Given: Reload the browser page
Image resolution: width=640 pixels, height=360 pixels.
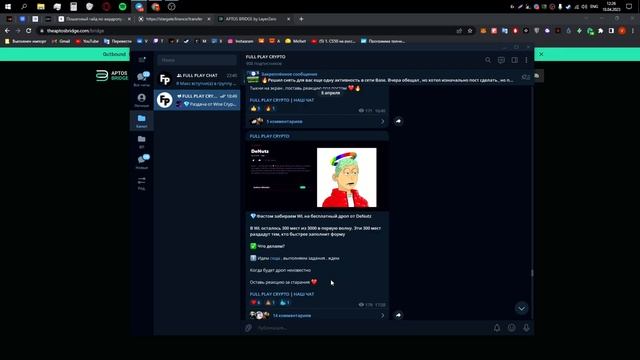Looking at the screenshot, I should (x=29, y=31).
